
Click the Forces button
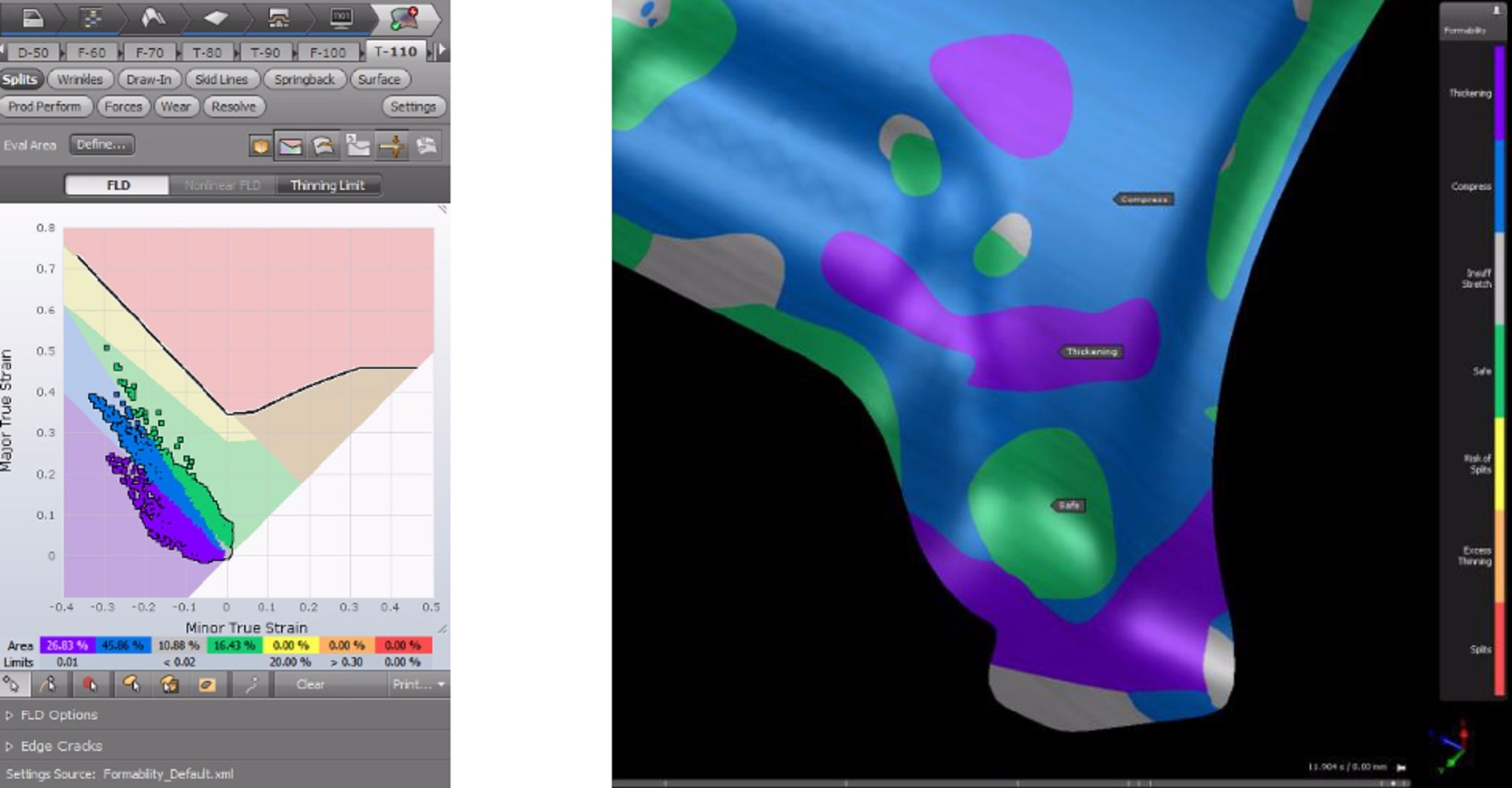tap(123, 106)
